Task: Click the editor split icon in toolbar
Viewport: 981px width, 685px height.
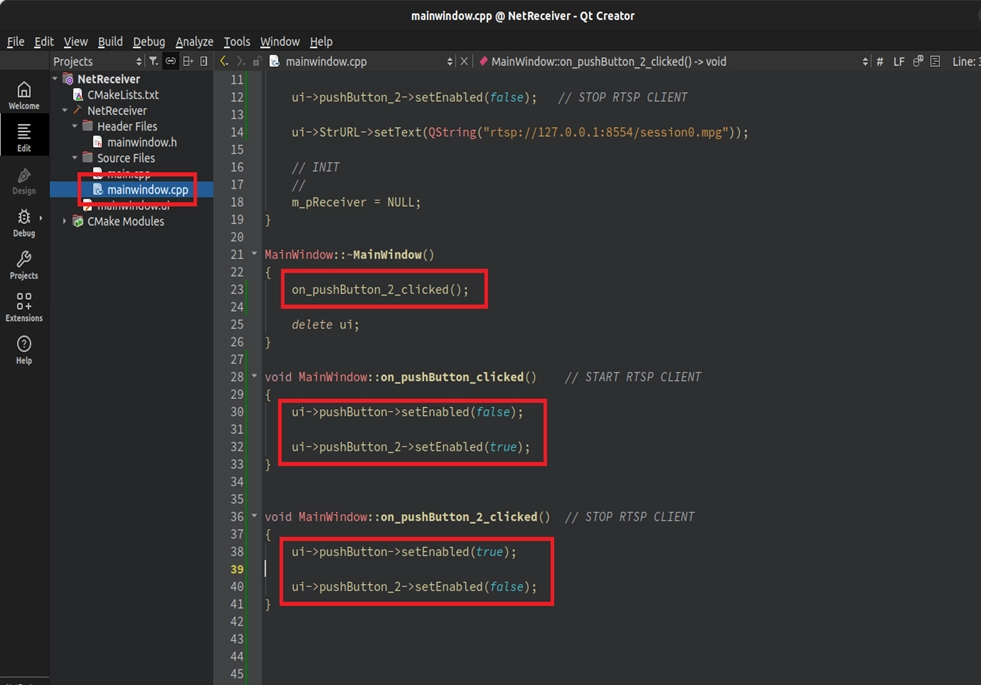Action: click(x=918, y=61)
